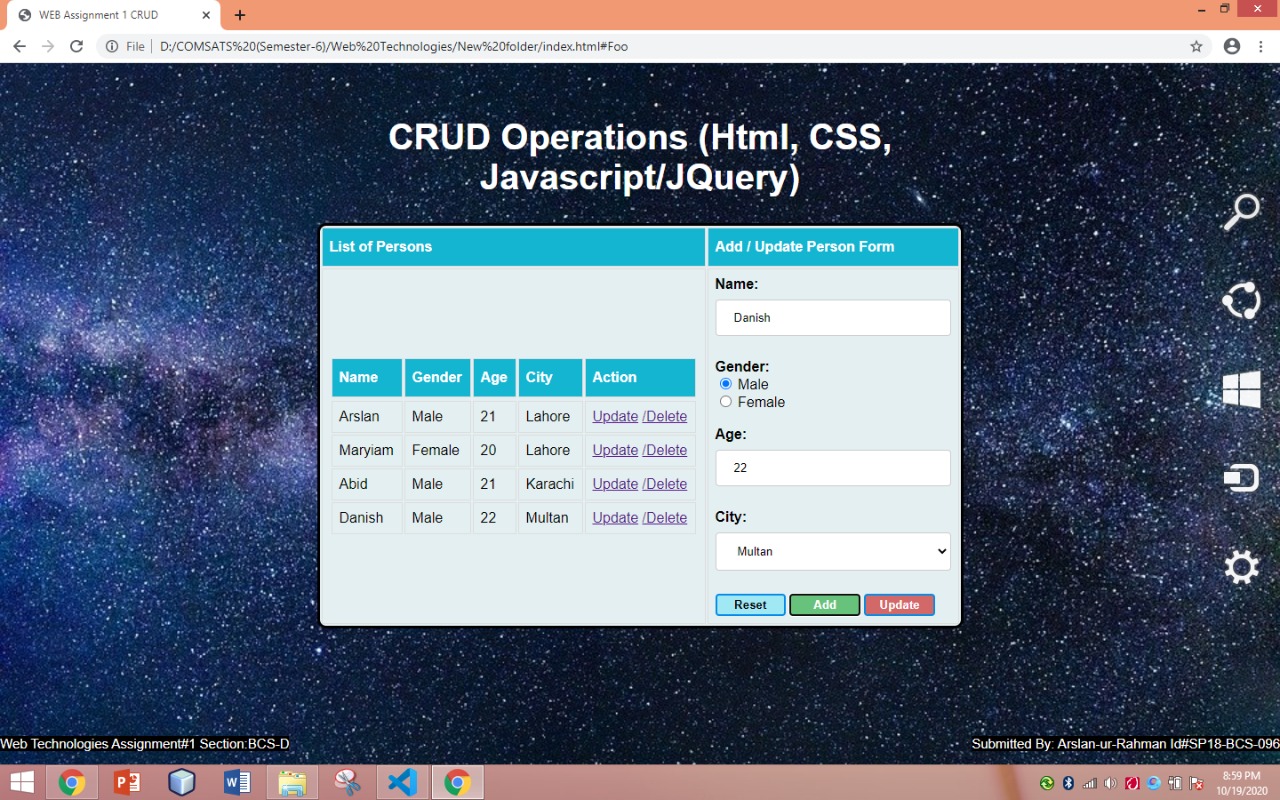Image resolution: width=1280 pixels, height=800 pixels.
Task: Click the Start charm Windows logo
Action: (x=1241, y=389)
